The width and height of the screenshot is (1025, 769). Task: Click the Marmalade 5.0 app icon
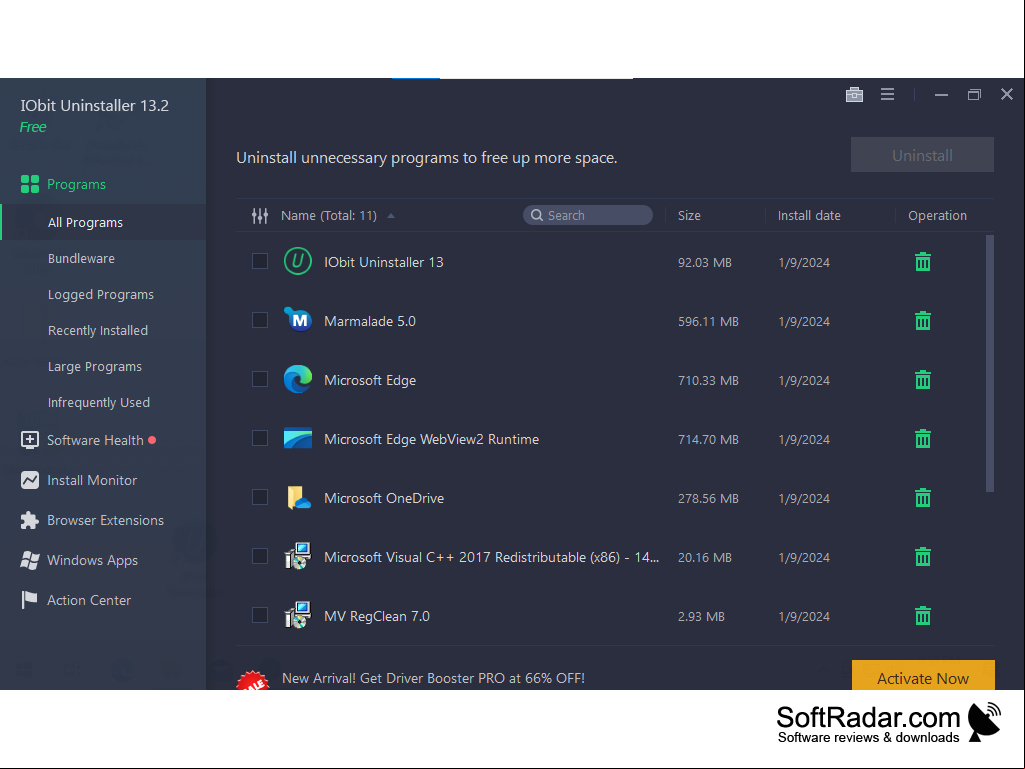coord(297,320)
